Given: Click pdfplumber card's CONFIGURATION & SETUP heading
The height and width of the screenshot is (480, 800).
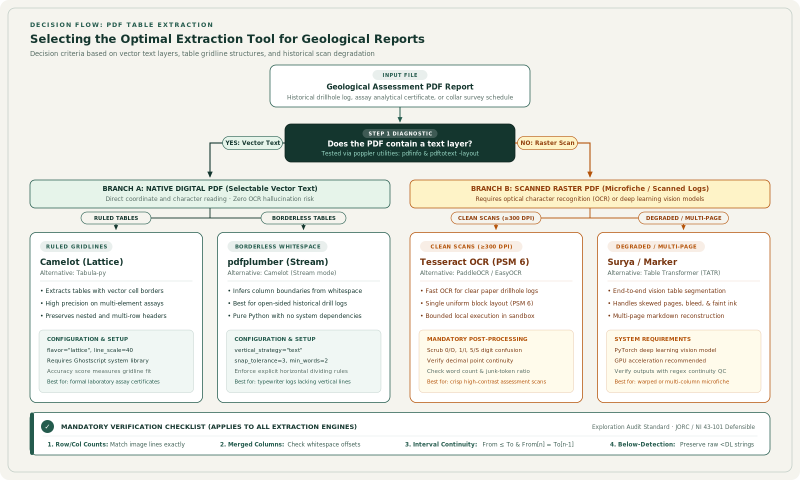Looking at the screenshot, I should coord(275,339).
